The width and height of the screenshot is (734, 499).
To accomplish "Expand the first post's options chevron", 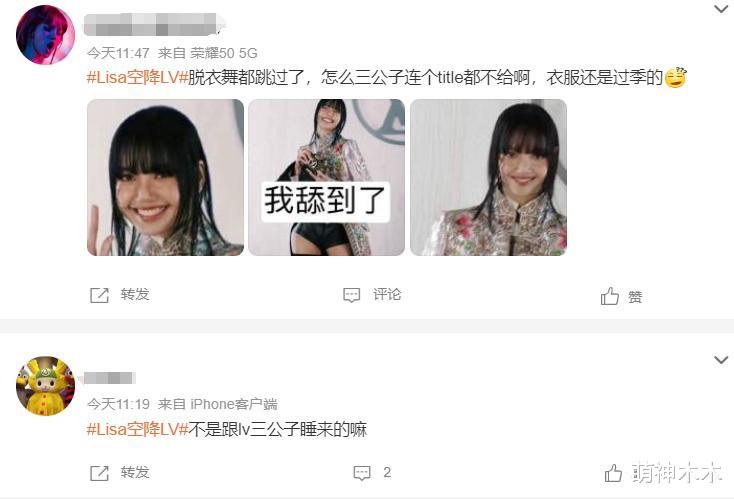I will click(x=721, y=9).
